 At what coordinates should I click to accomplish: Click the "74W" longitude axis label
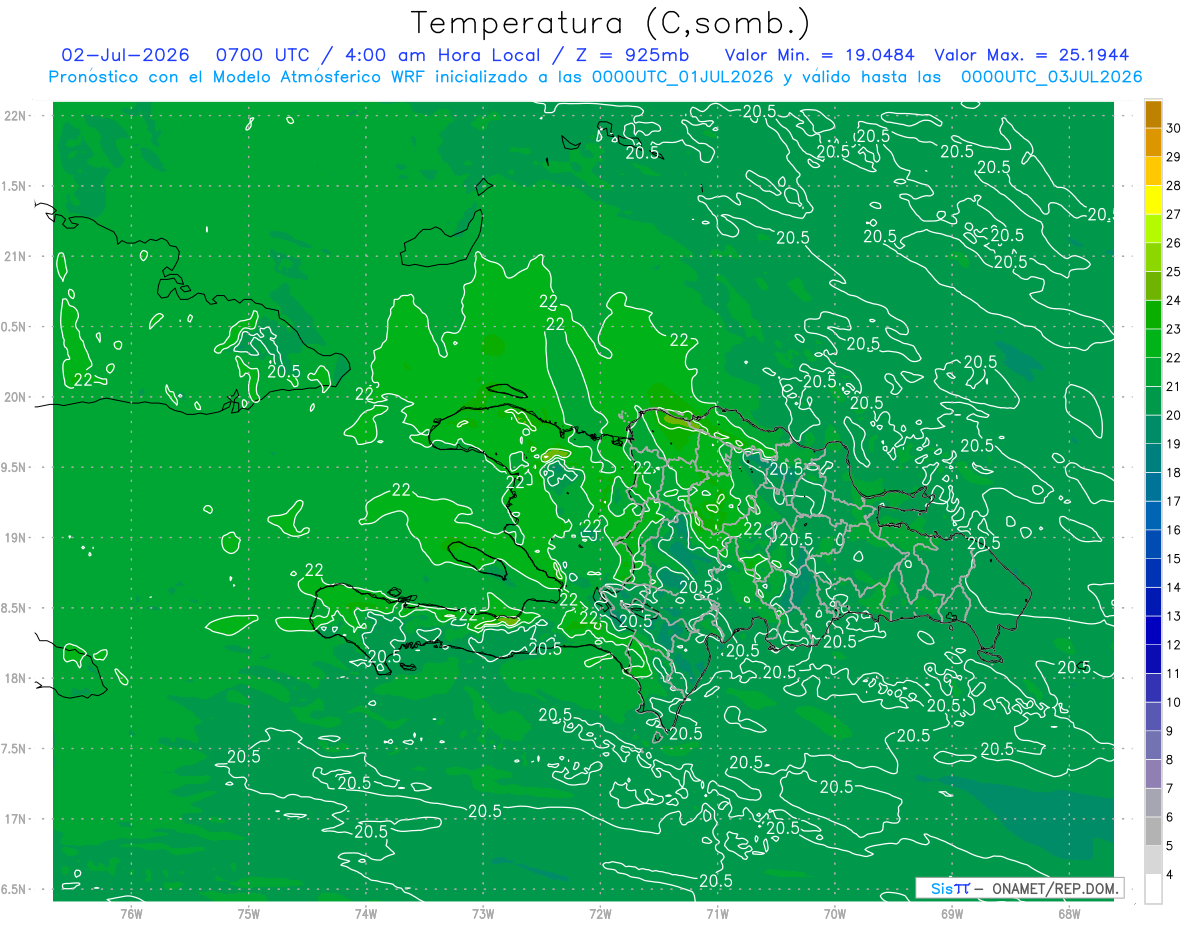point(366,913)
